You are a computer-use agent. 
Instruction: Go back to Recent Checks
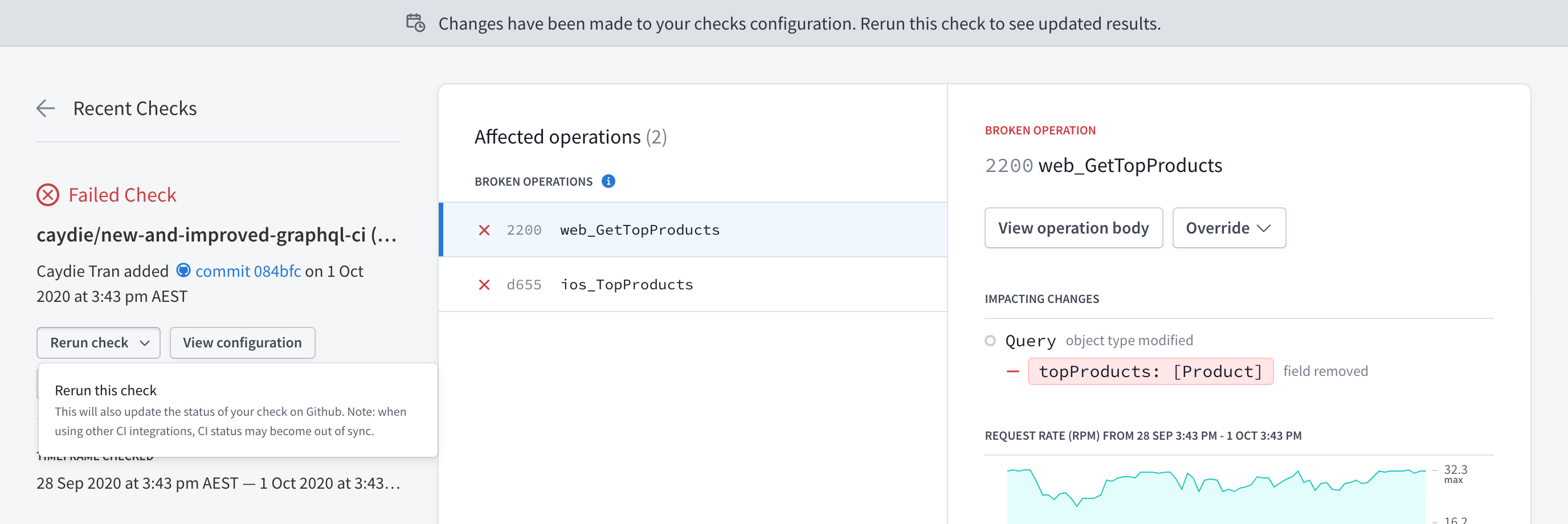coord(134,108)
